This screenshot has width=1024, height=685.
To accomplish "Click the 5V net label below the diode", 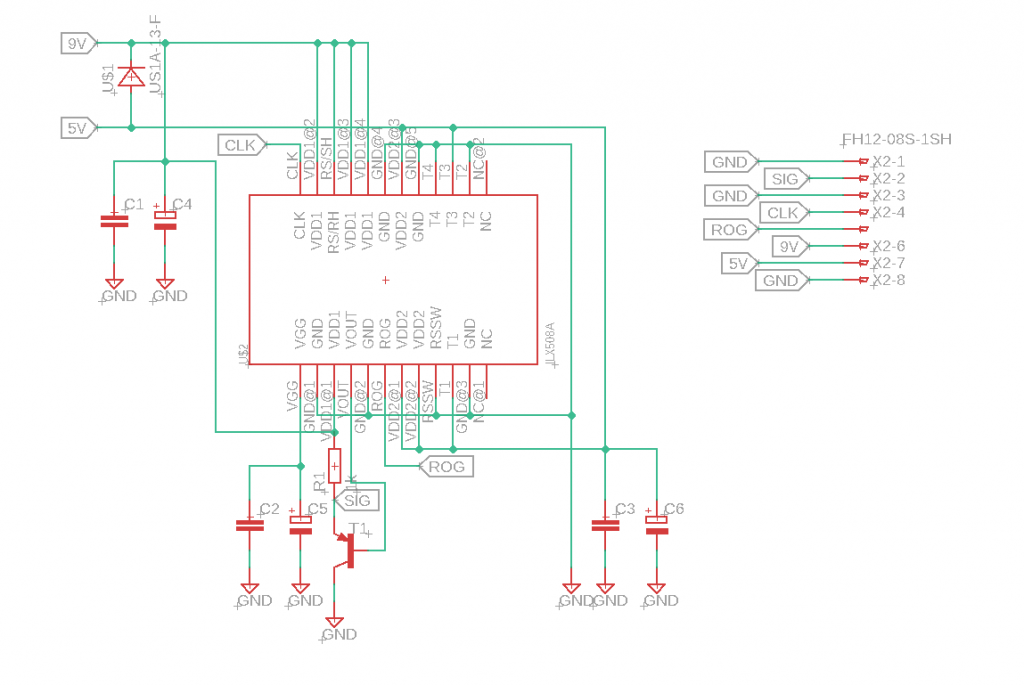I will click(78, 128).
